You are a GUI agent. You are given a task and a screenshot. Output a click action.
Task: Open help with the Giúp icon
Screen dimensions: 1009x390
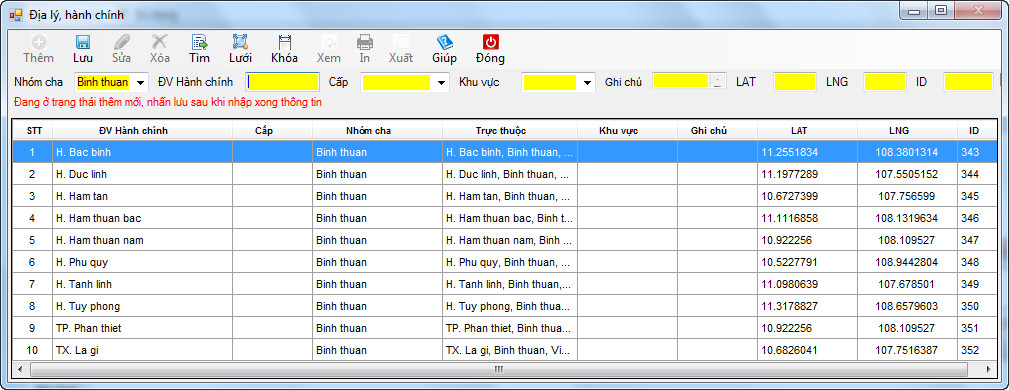(444, 43)
